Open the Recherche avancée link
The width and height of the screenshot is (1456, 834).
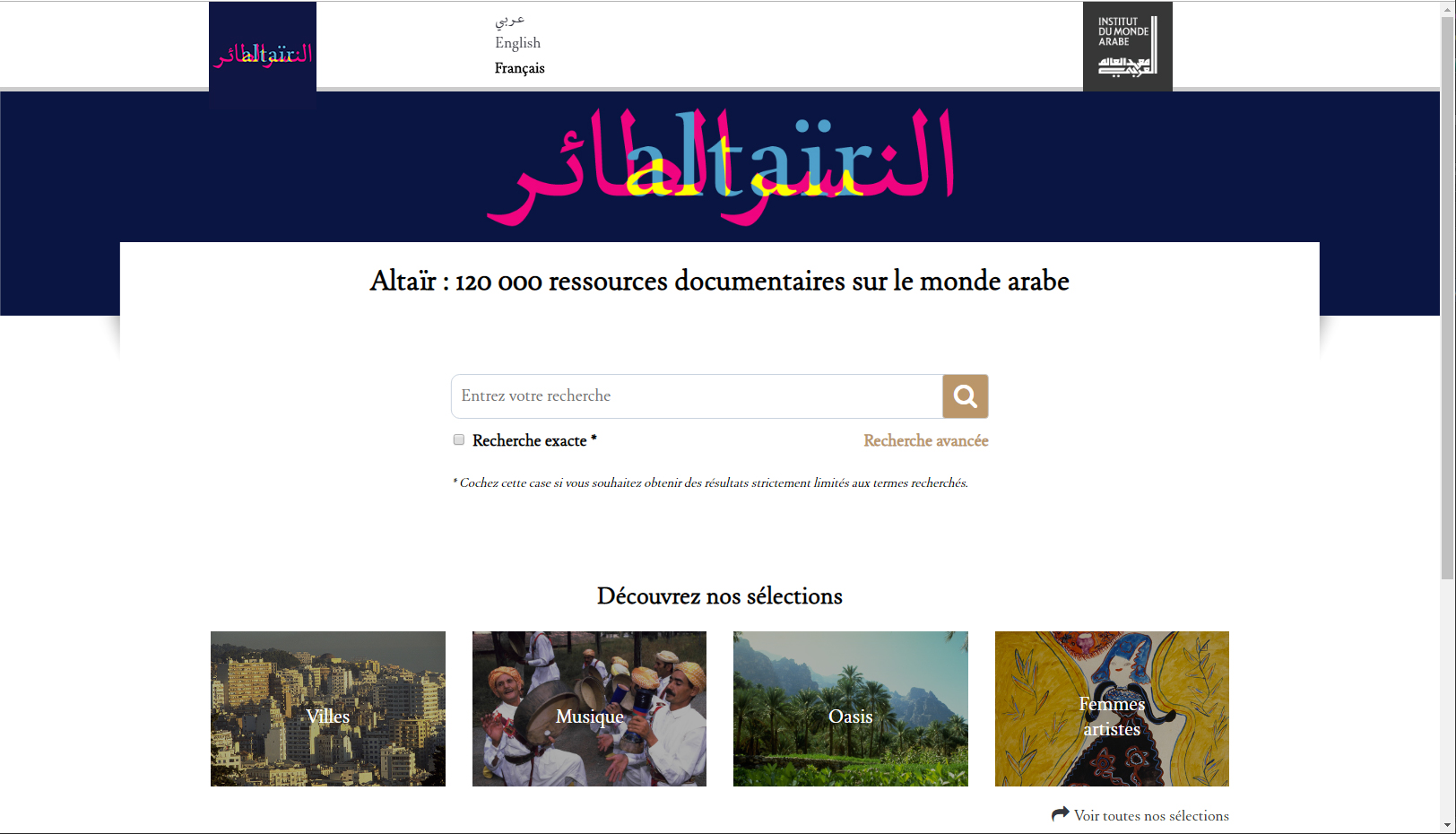(x=926, y=440)
